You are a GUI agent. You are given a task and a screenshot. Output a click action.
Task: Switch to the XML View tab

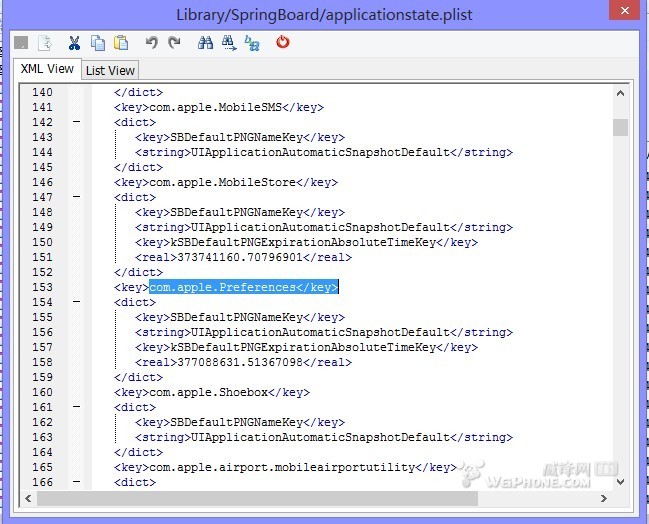coord(47,69)
